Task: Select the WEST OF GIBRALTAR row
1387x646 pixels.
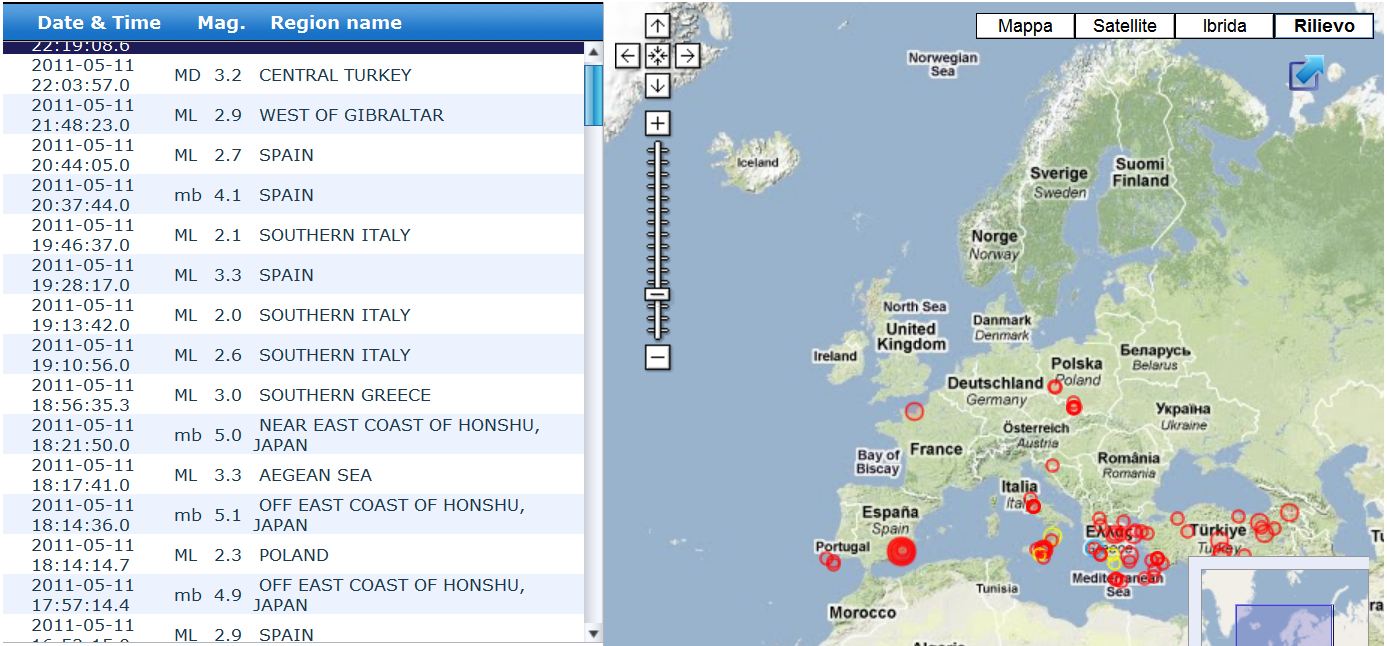Action: point(293,114)
